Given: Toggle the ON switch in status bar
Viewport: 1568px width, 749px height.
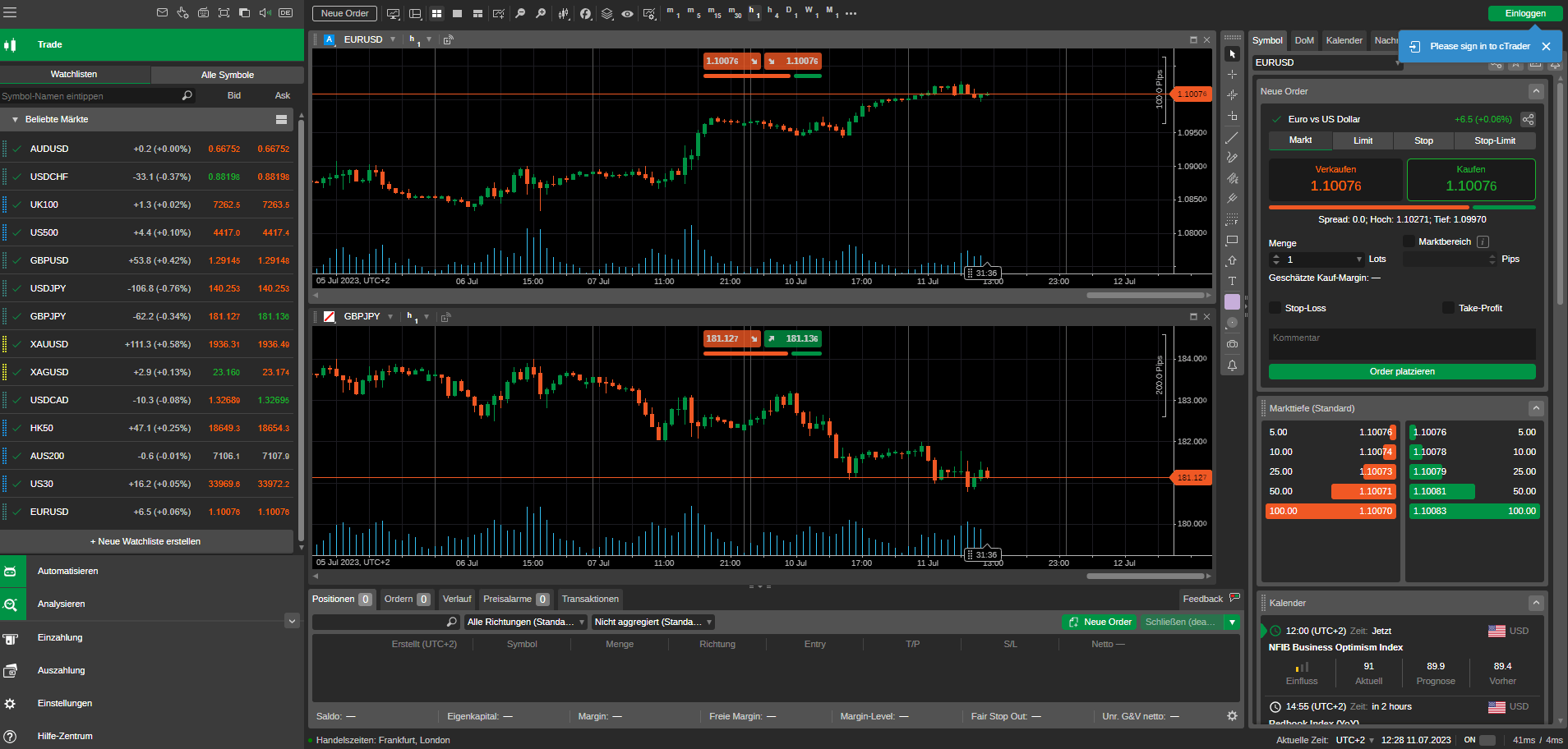Looking at the screenshot, I should (x=1487, y=740).
